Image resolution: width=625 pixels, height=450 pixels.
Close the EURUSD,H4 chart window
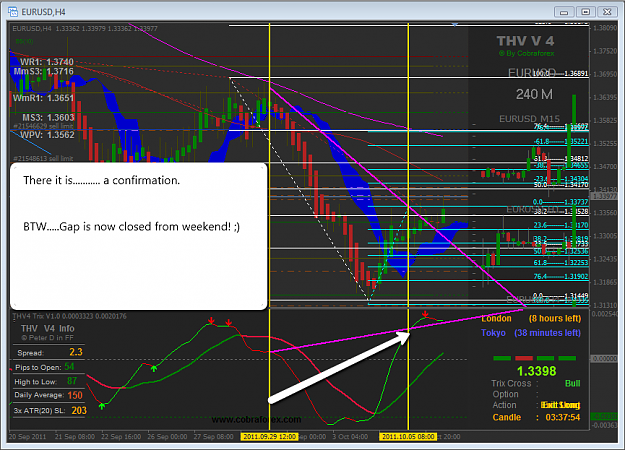(607, 12)
